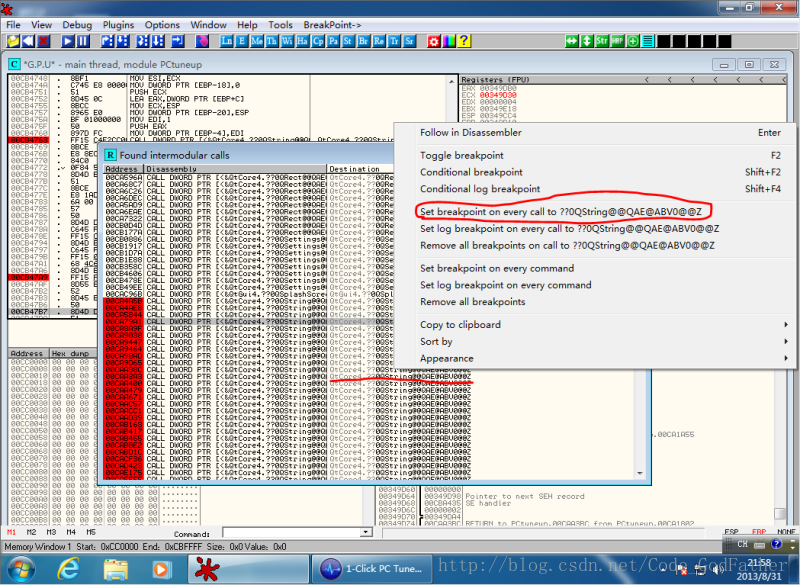Click scroll-down arrow of Found intermodular calls list

(x=640, y=474)
